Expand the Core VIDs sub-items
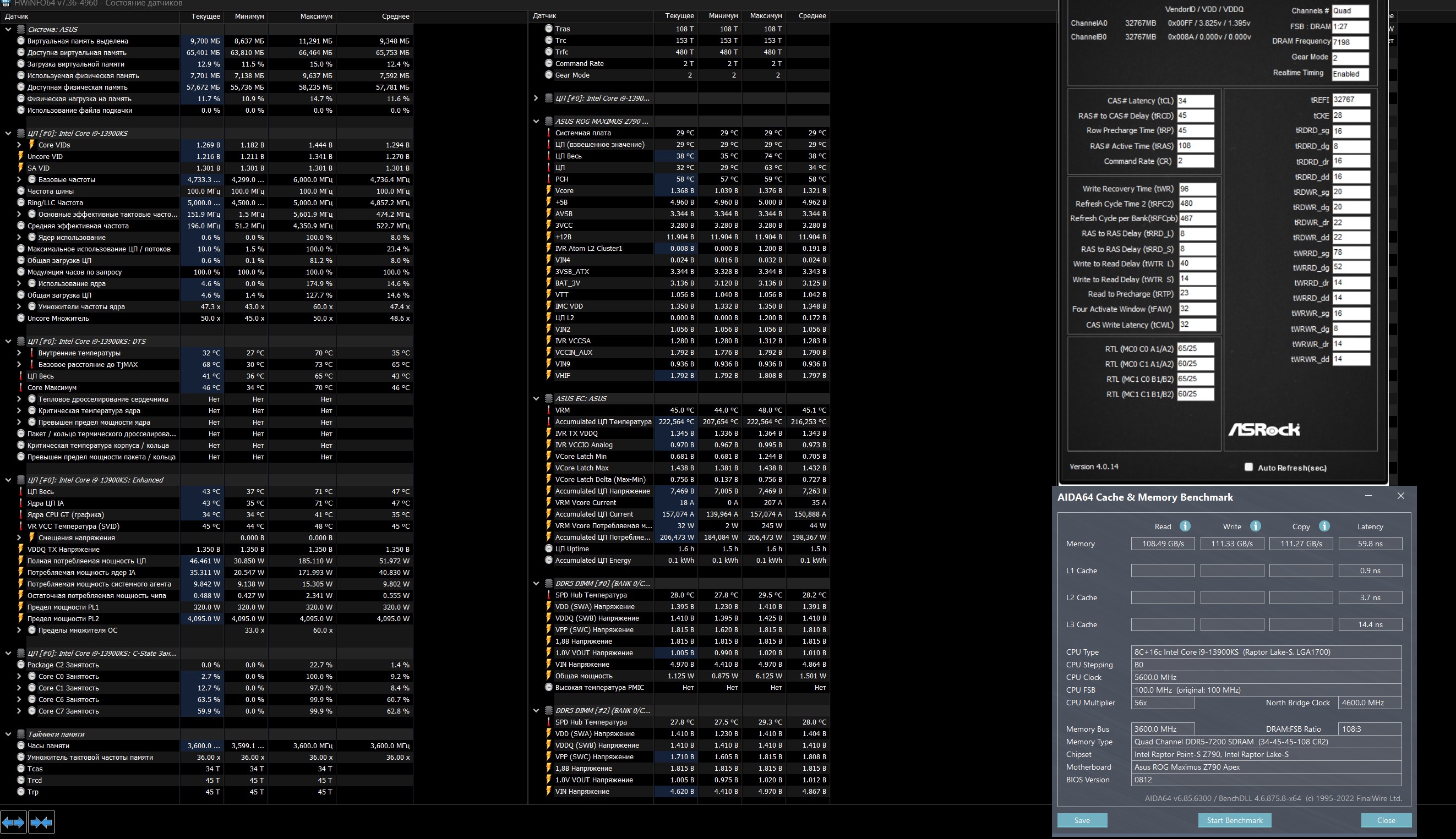 (19, 145)
